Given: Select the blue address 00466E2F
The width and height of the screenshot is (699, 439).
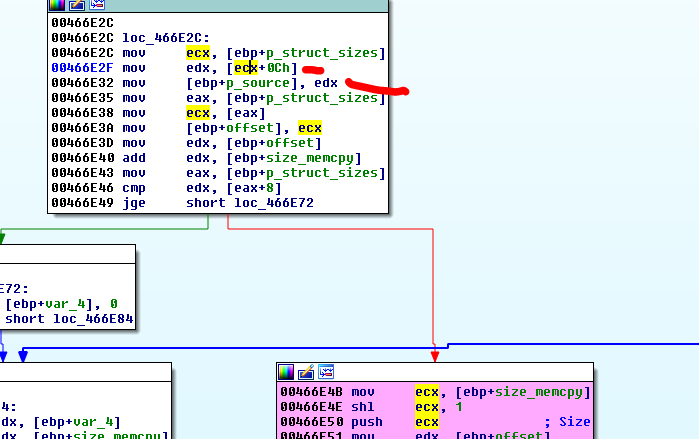Looking at the screenshot, I should click(82, 67).
